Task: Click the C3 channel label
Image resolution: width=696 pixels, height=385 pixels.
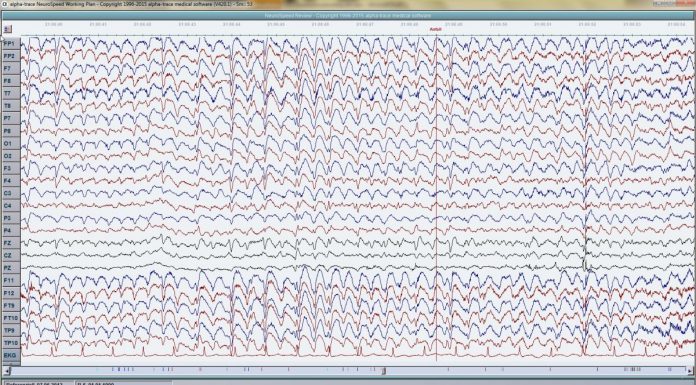Action: tap(11, 194)
